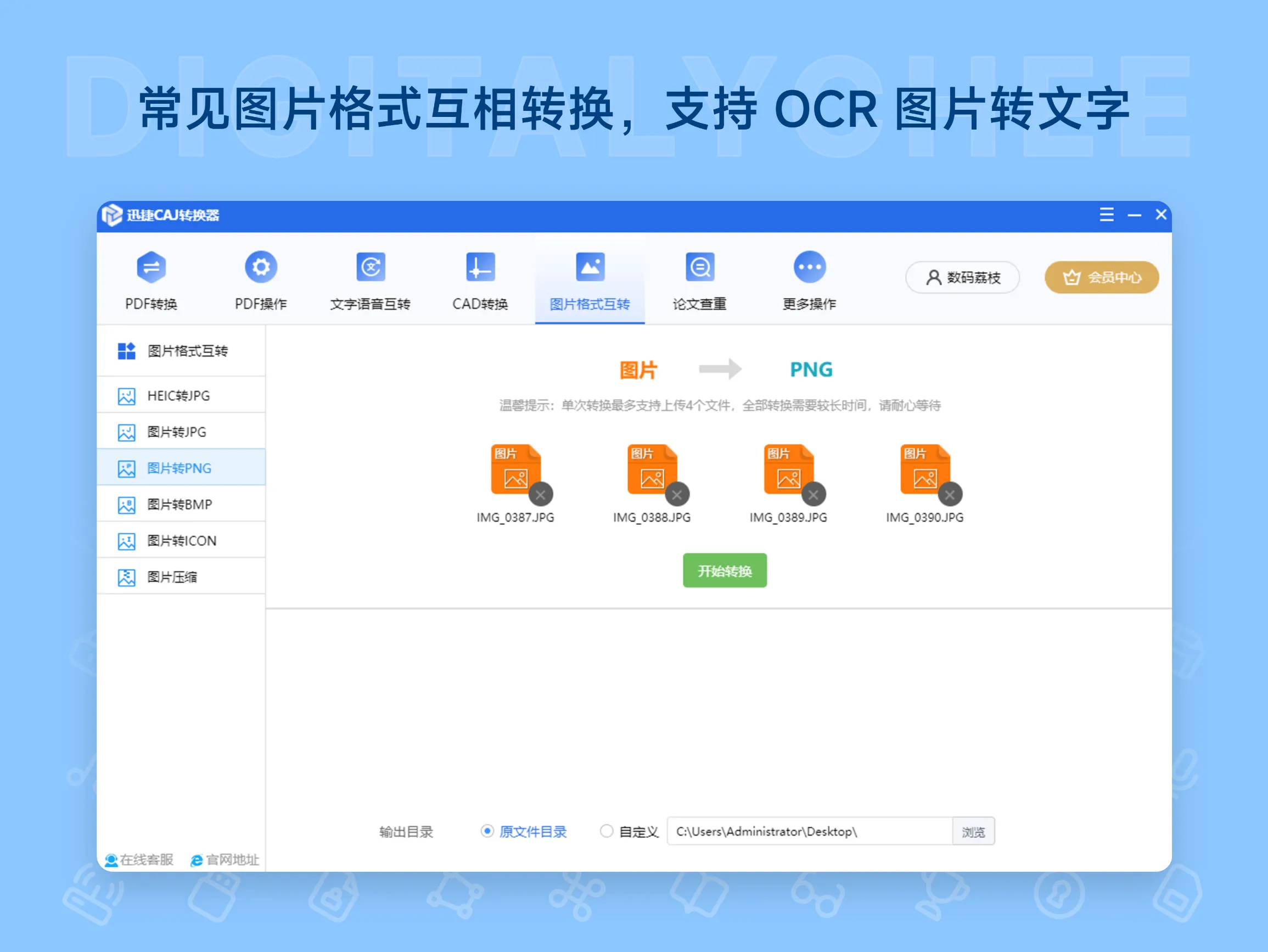Open the 数码荔枝 account panel
The height and width of the screenshot is (952, 1268).
[x=961, y=277]
